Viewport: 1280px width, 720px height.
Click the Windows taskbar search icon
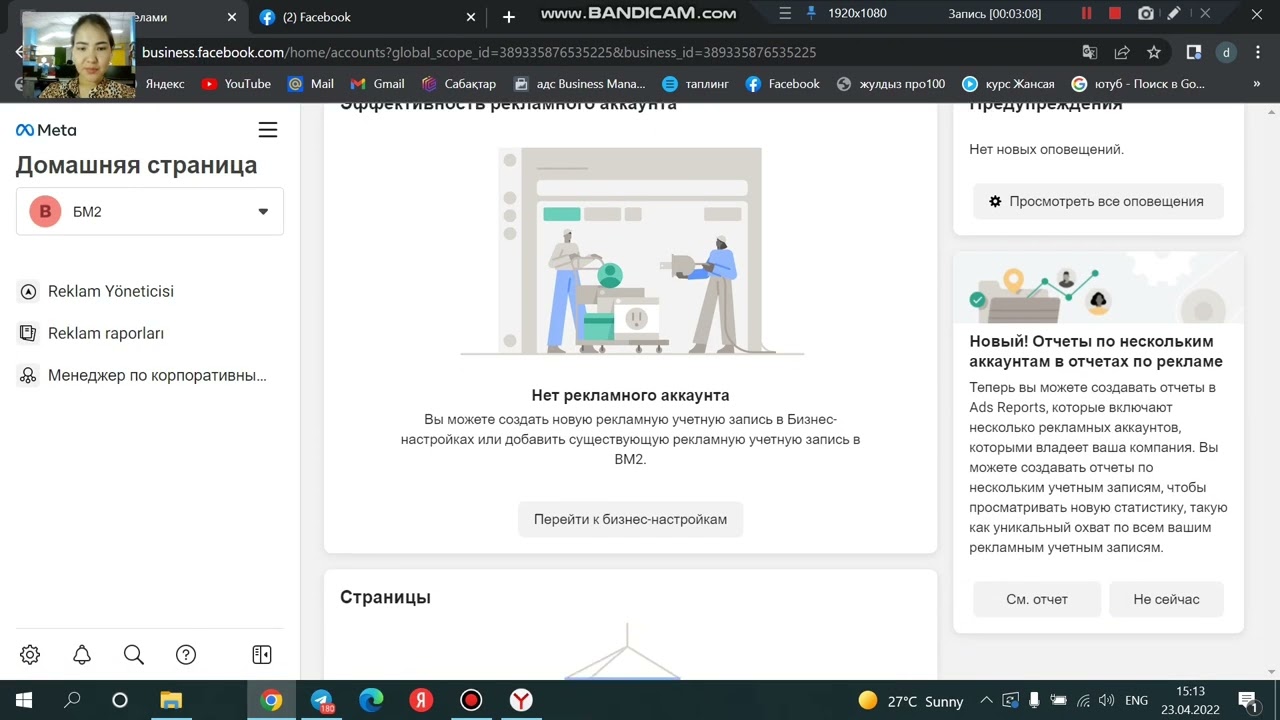(72, 700)
